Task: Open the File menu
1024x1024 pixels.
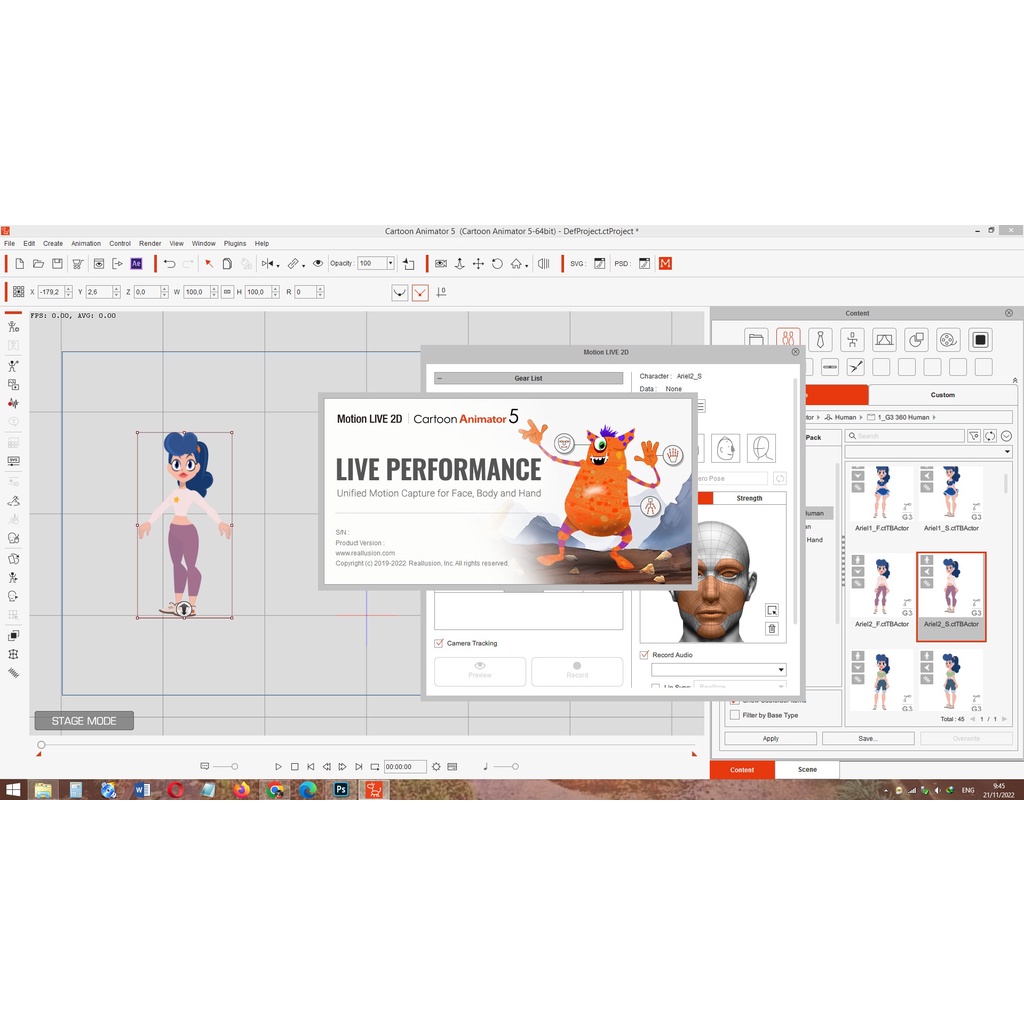Action: [10, 244]
